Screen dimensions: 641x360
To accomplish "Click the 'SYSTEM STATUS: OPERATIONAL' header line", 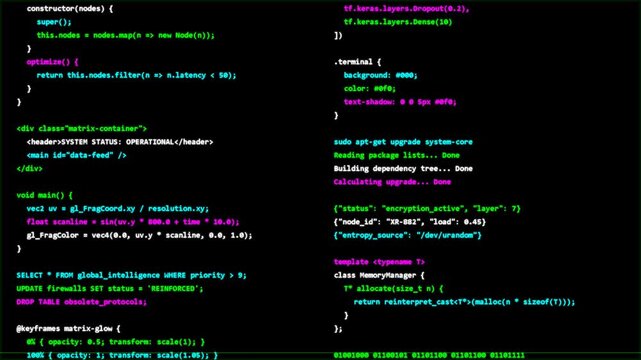I will [120, 142].
